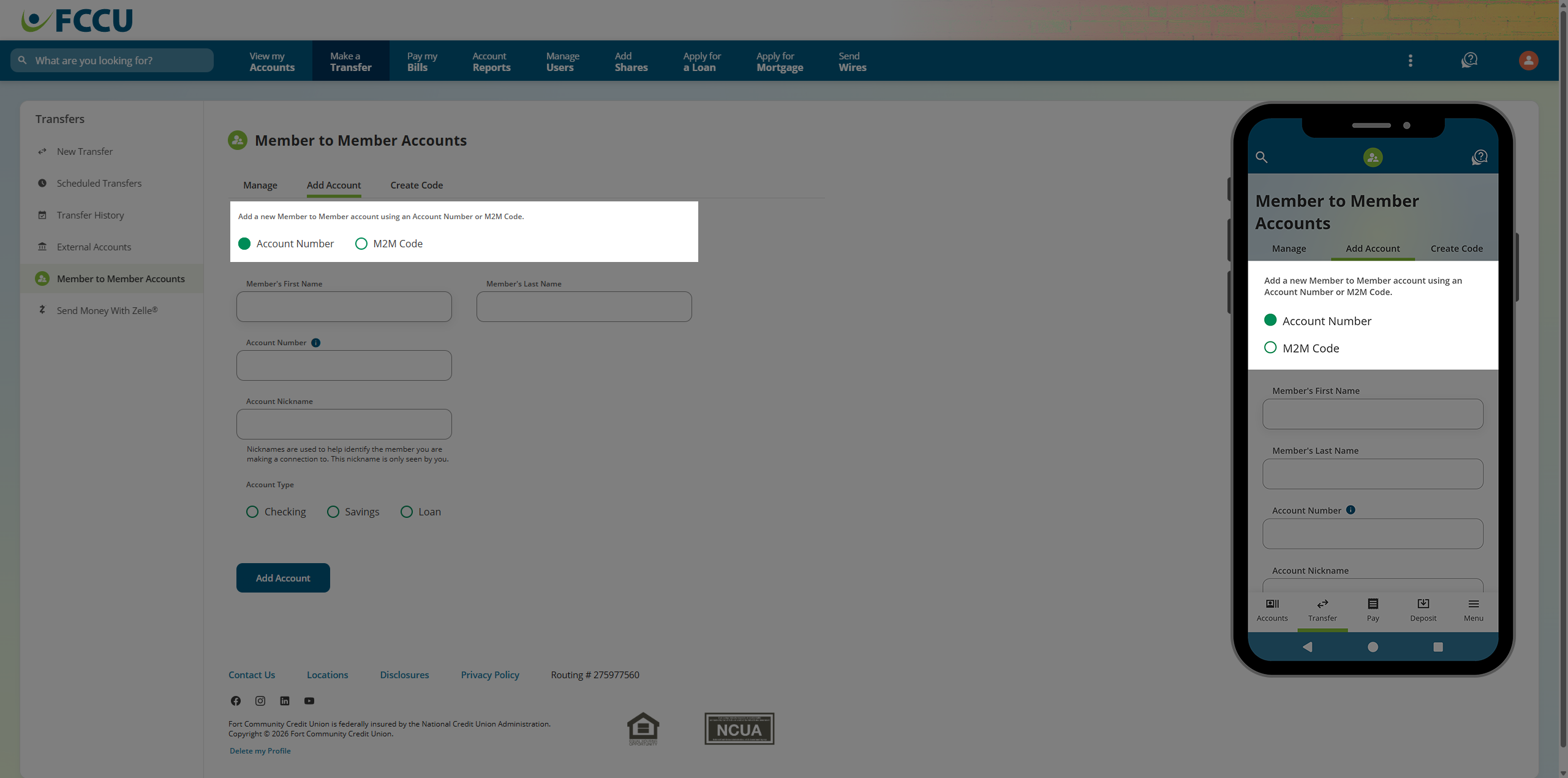Image resolution: width=1568 pixels, height=778 pixels.
Task: Open the Locations link
Action: point(327,675)
